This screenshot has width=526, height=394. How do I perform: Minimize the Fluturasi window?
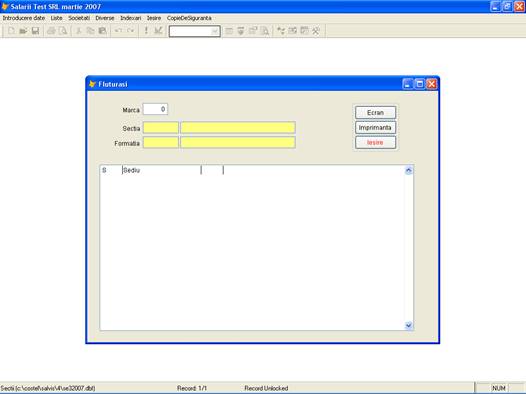[408, 84]
